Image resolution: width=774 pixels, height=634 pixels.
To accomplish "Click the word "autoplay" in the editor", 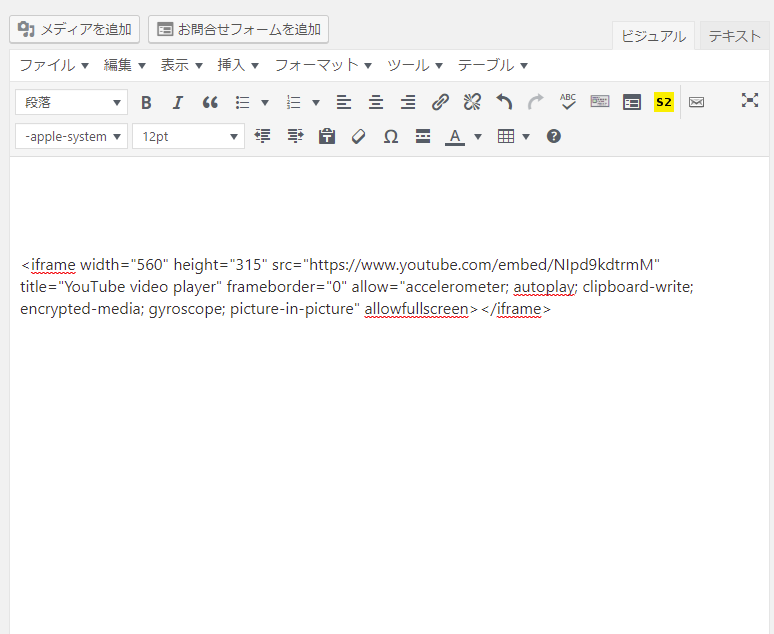I will [544, 287].
